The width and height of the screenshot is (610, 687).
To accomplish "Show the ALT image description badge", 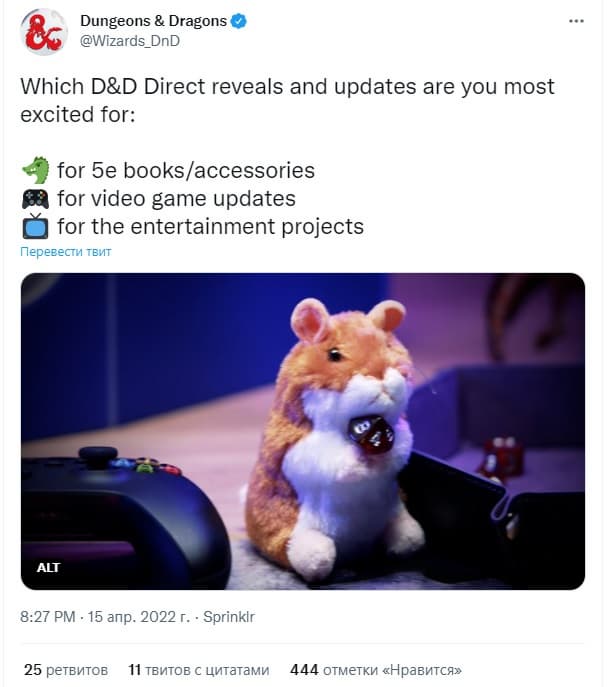I will pyautogui.click(x=48, y=567).
